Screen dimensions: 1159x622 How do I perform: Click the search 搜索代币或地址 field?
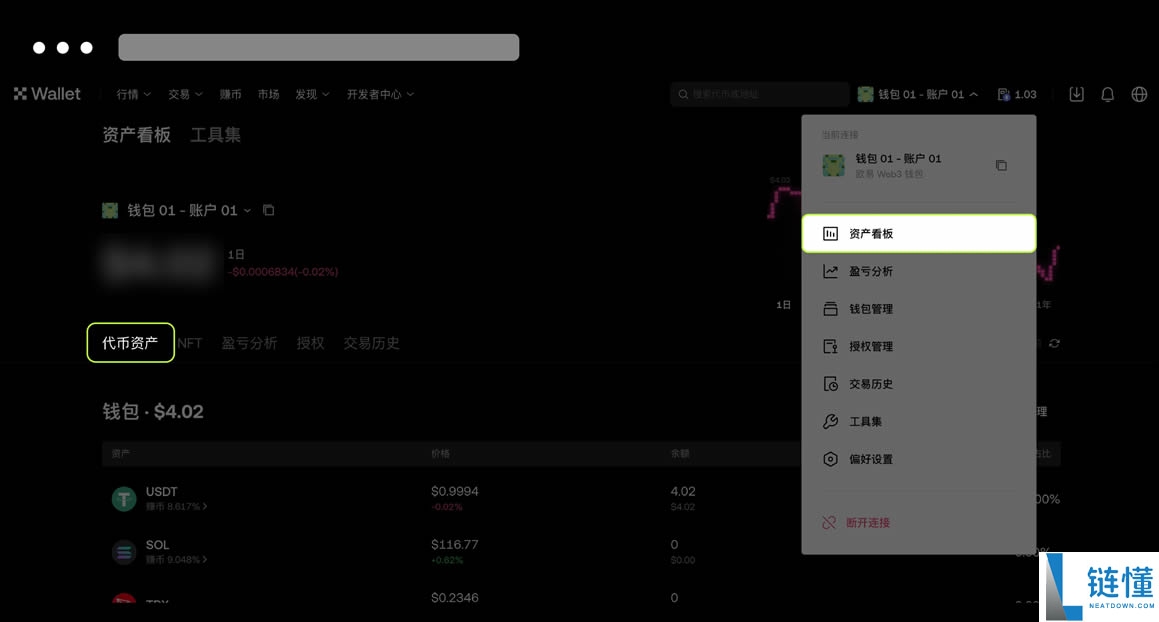(x=759, y=93)
